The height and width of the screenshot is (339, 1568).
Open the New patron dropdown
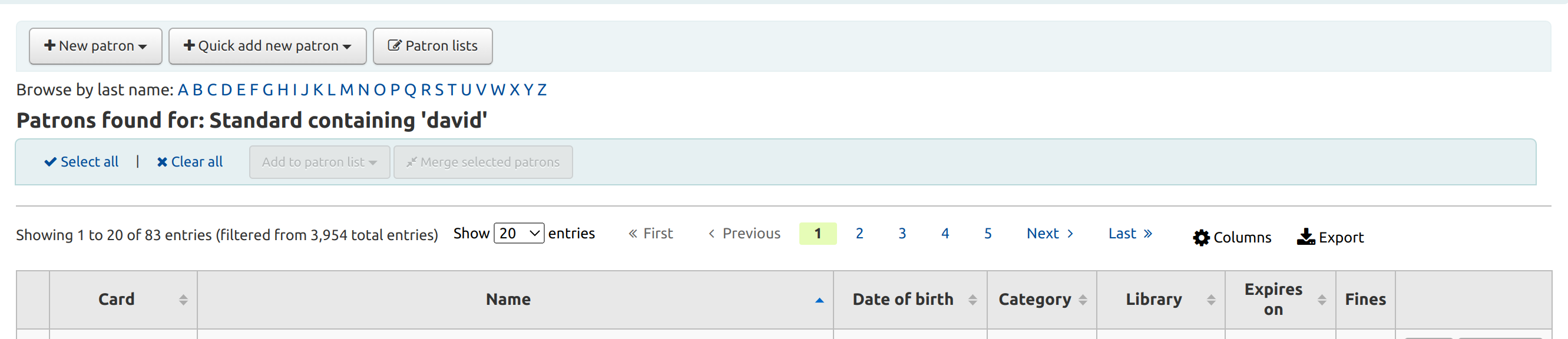click(x=95, y=46)
